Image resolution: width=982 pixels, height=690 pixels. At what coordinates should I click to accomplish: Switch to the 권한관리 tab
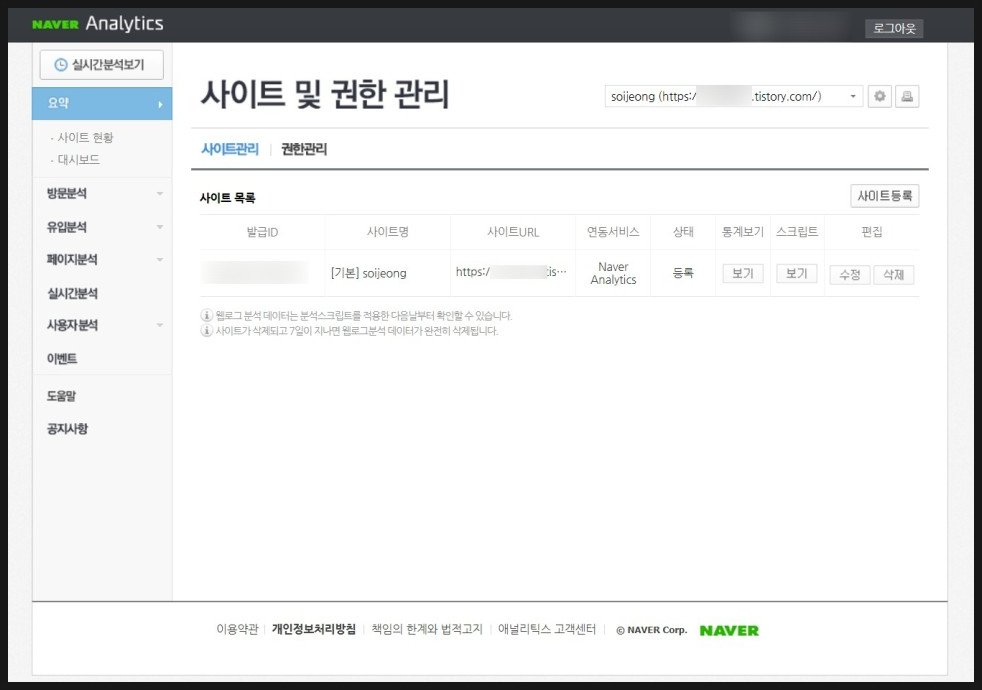click(x=304, y=149)
